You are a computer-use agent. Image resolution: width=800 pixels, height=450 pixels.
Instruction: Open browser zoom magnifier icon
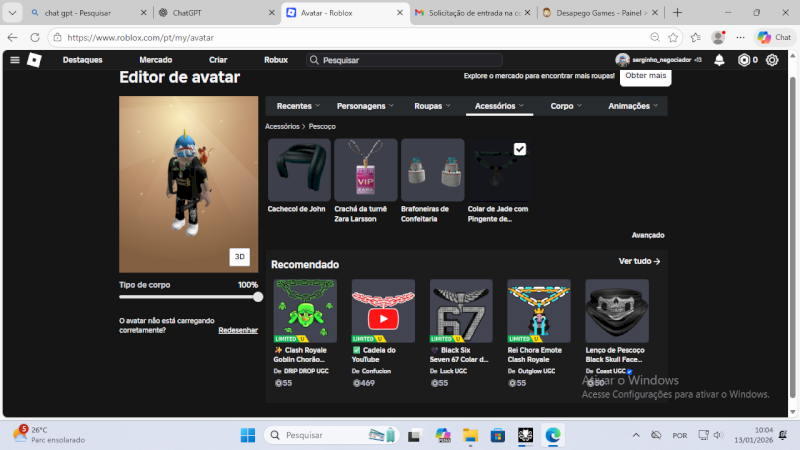pos(655,37)
